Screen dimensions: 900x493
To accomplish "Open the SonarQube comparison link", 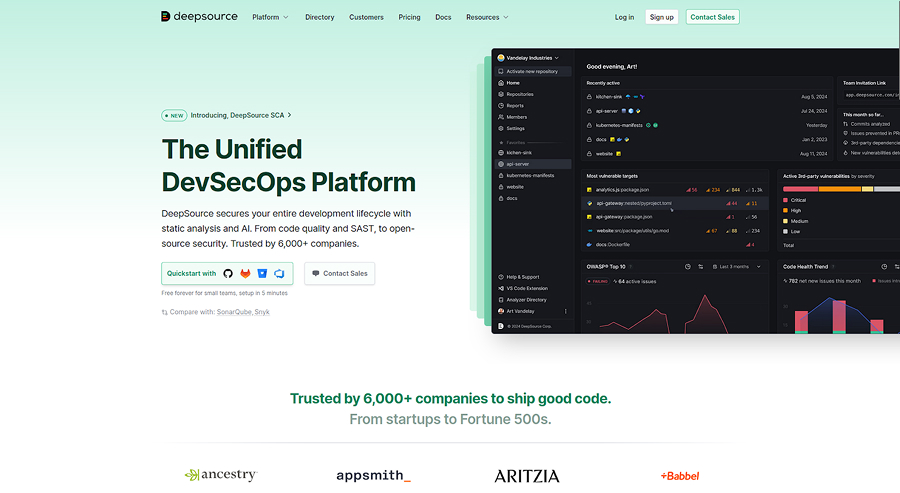I will click(x=234, y=312).
